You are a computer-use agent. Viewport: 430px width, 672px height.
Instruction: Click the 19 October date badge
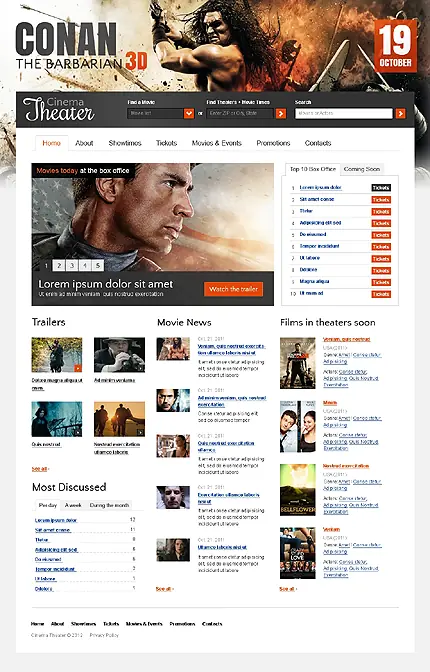click(395, 46)
